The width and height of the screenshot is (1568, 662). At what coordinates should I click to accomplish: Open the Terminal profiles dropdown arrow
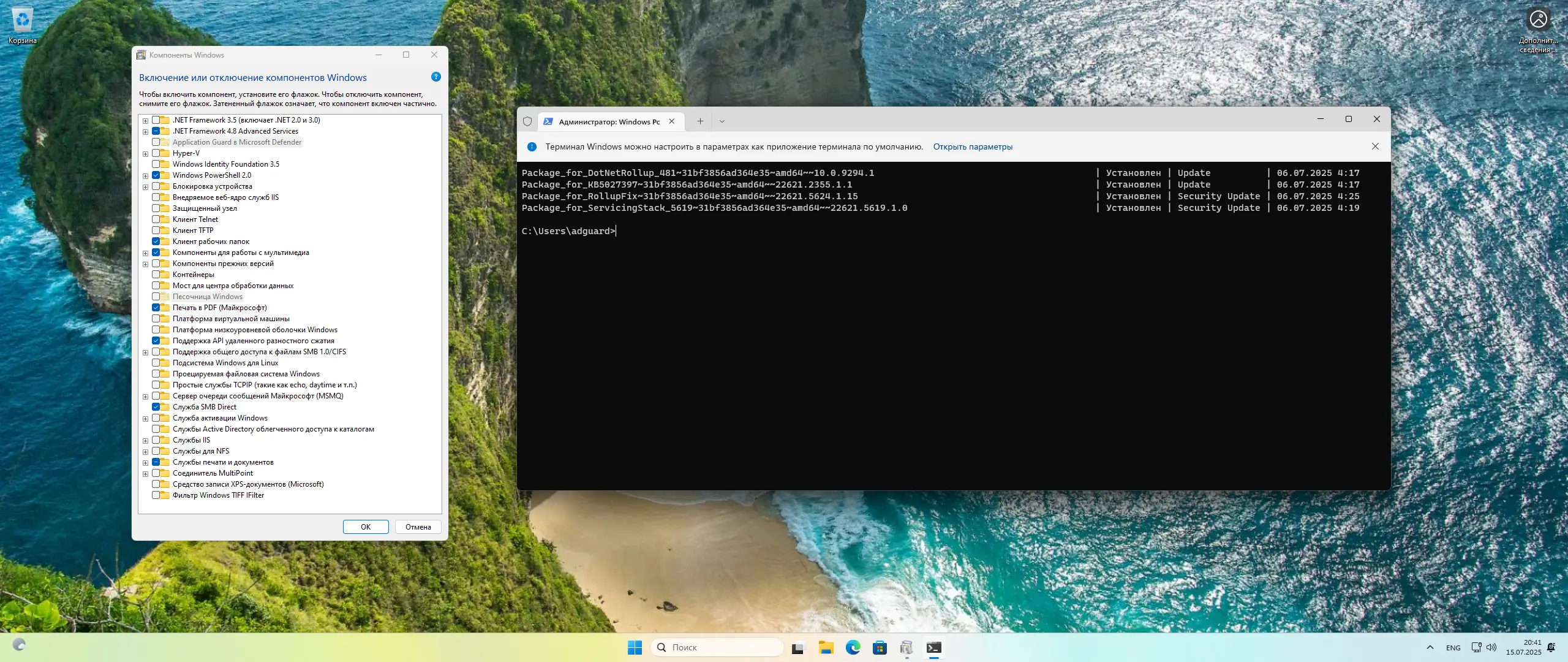(x=722, y=121)
